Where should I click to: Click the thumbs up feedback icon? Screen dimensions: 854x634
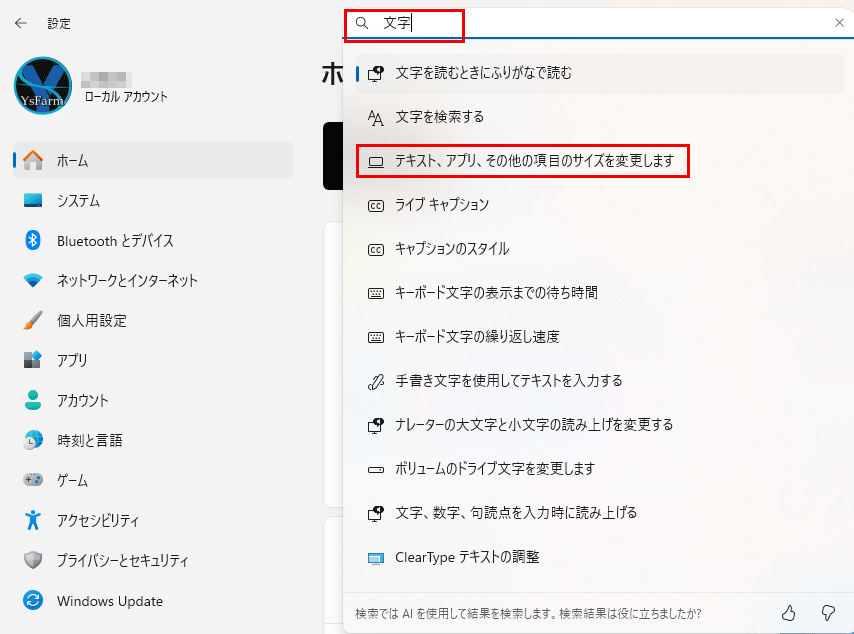pyautogui.click(x=788, y=612)
